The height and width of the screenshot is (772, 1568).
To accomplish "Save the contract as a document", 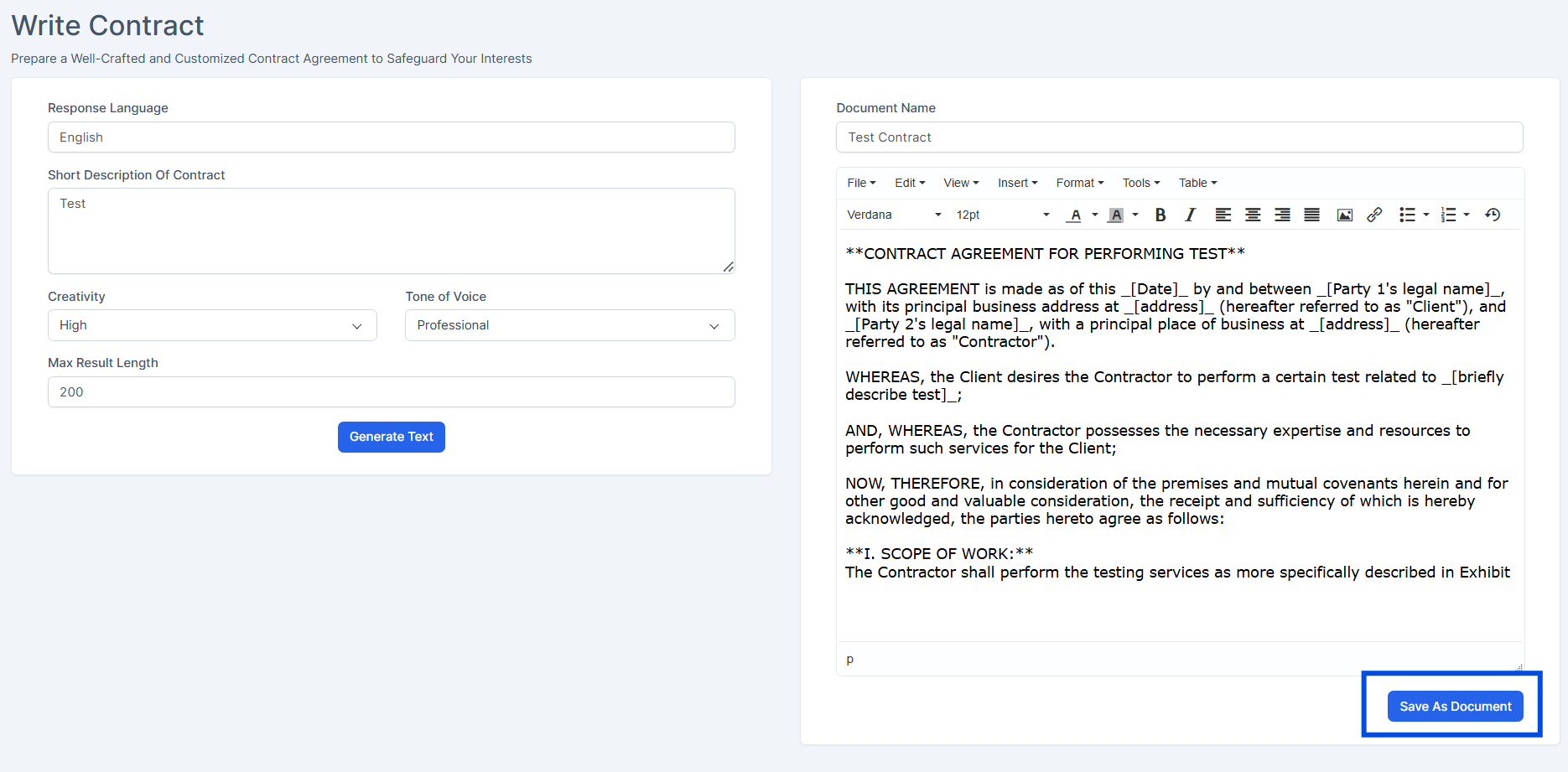I will tap(1455, 706).
